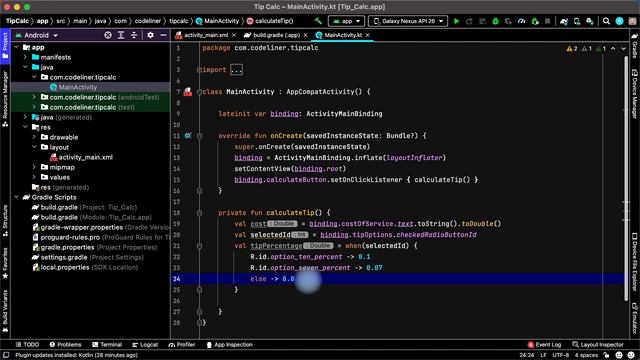640x360 pixels.
Task: Open the App Inspection tool window
Action: tap(229, 344)
